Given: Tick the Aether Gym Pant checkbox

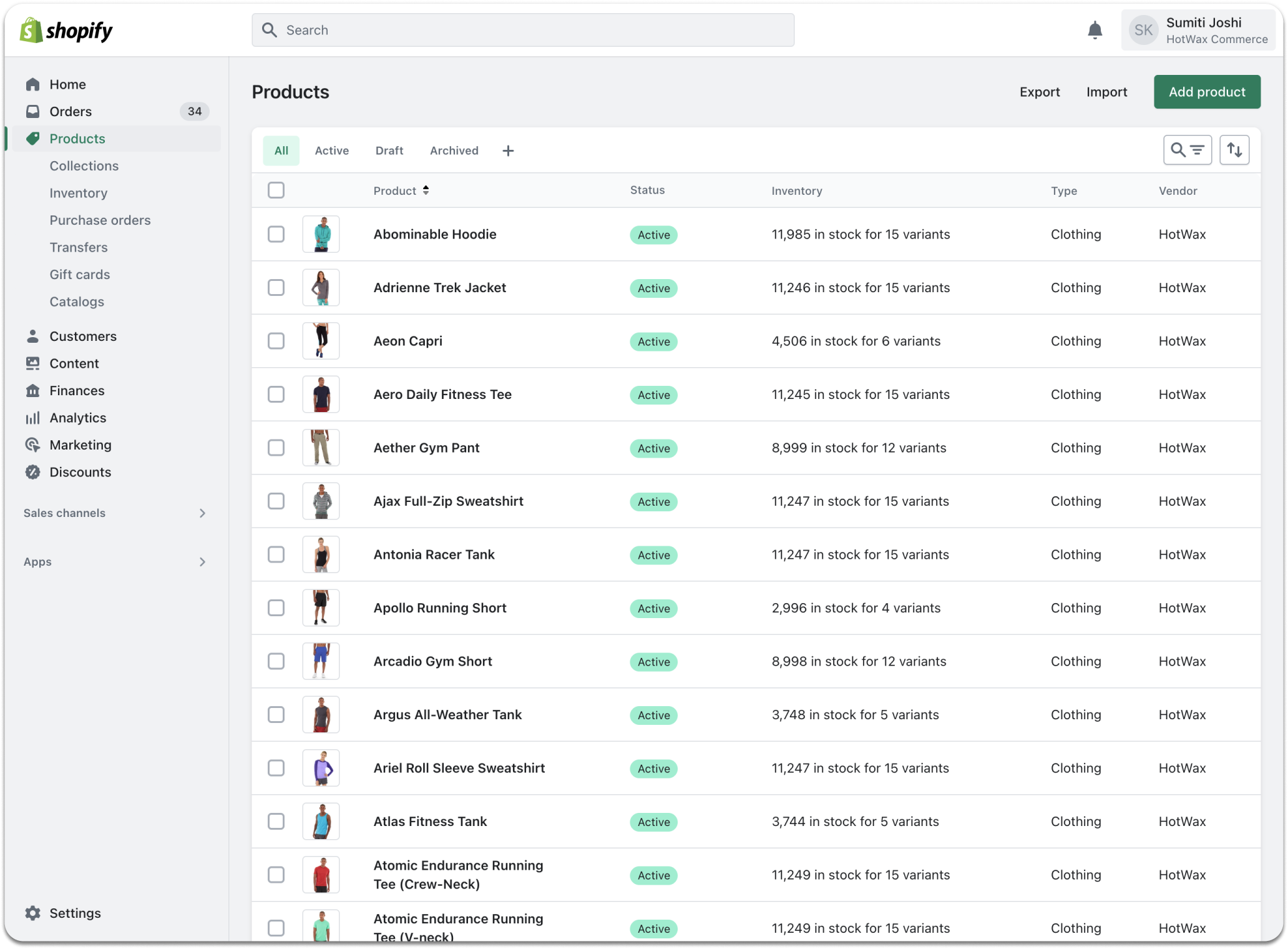Looking at the screenshot, I should 276,448.
